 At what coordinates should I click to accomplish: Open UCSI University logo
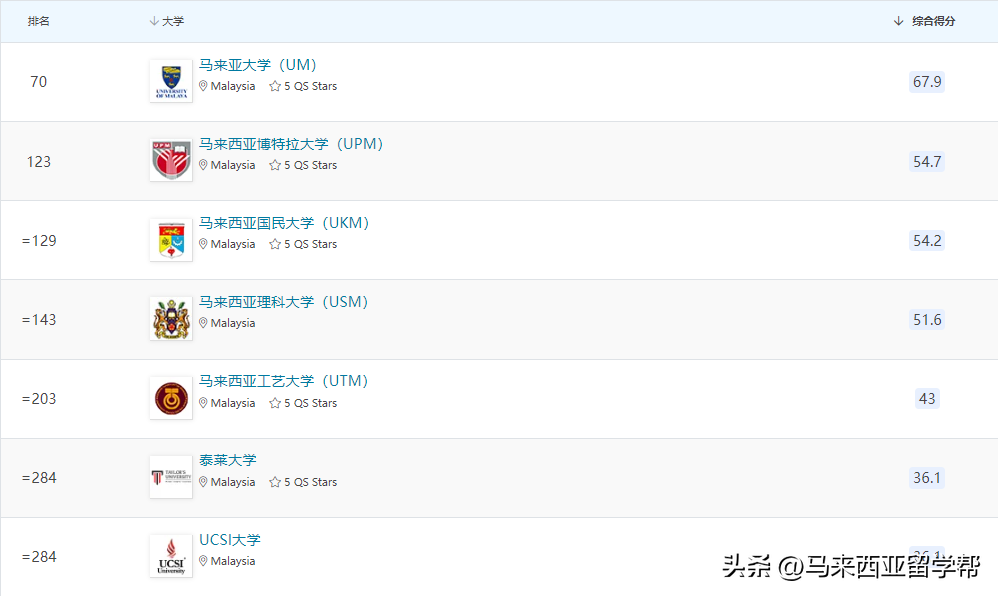pyautogui.click(x=171, y=556)
